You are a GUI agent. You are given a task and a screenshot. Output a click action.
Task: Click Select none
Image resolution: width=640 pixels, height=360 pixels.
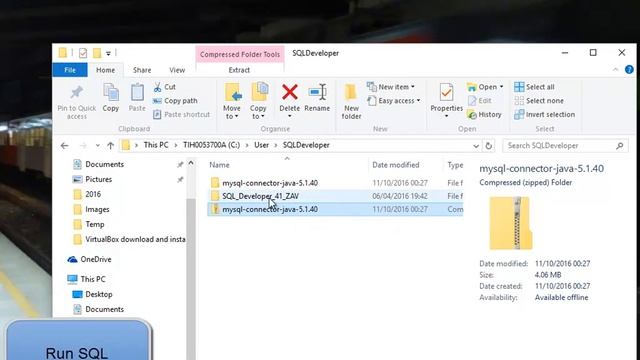(x=539, y=101)
